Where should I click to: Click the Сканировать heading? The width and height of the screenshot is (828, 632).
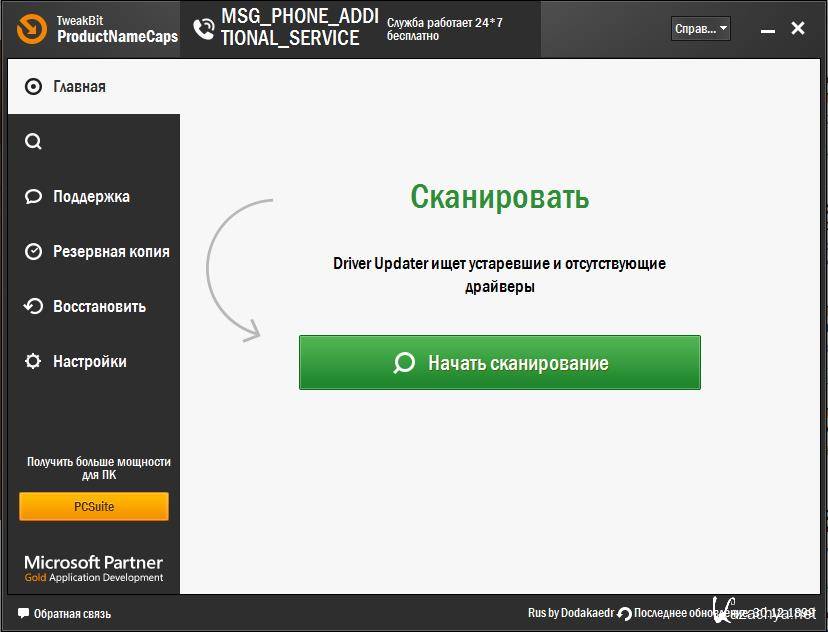[x=499, y=197]
